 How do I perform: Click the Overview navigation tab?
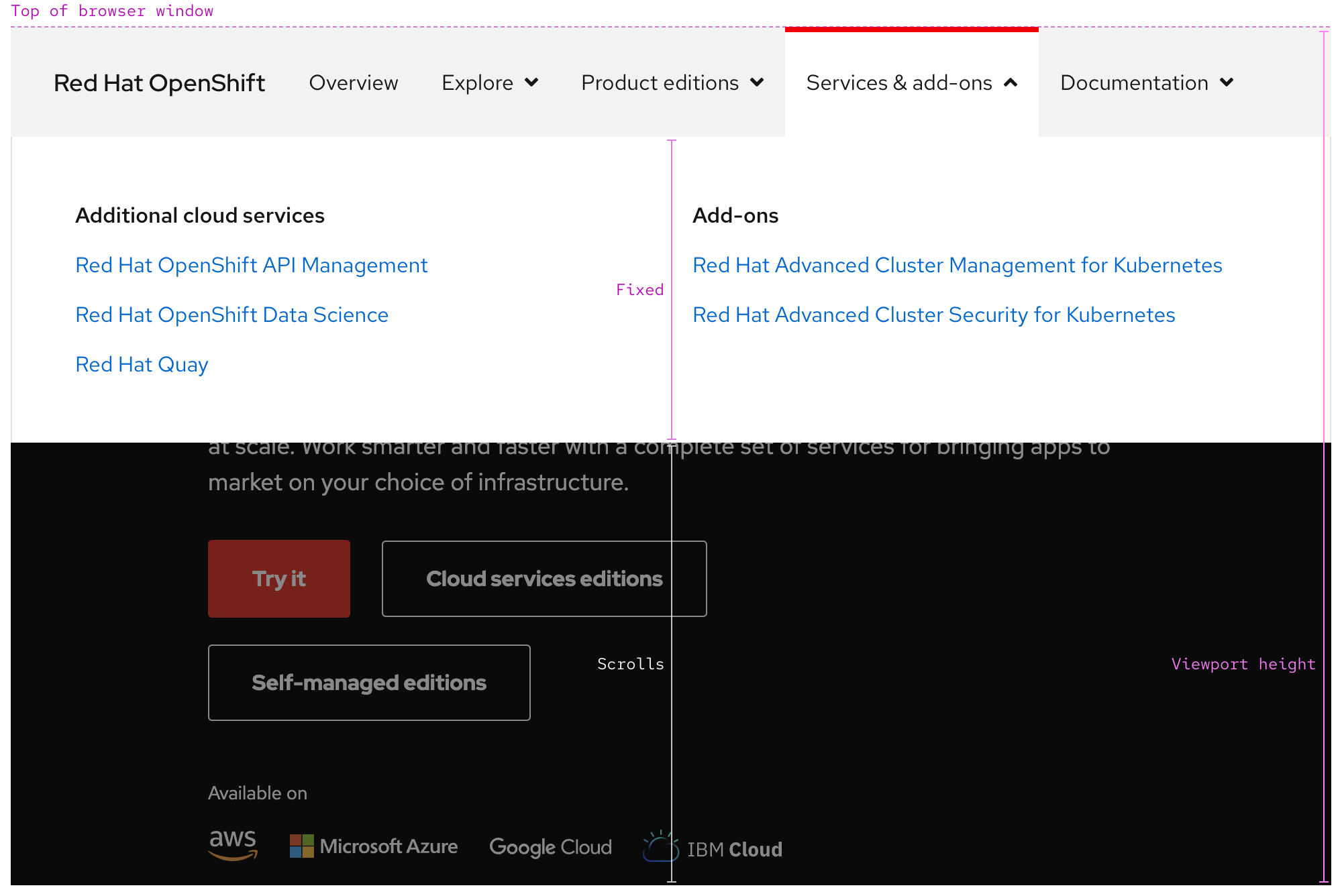[x=353, y=83]
